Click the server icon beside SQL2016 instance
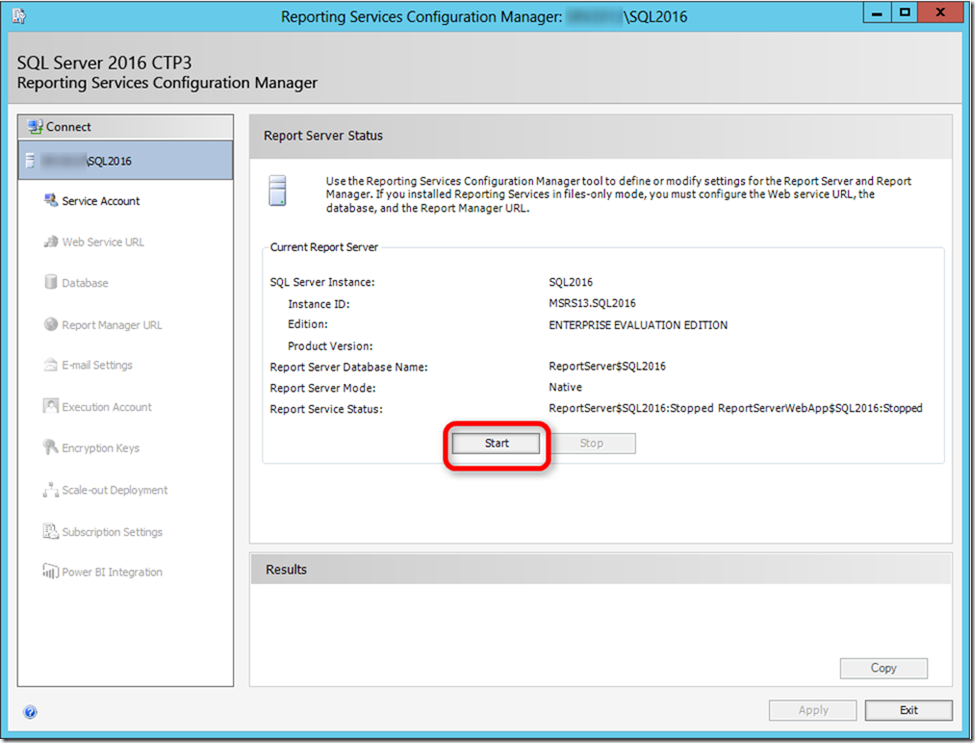Viewport: 975px width, 743px height. pyautogui.click(x=29, y=161)
